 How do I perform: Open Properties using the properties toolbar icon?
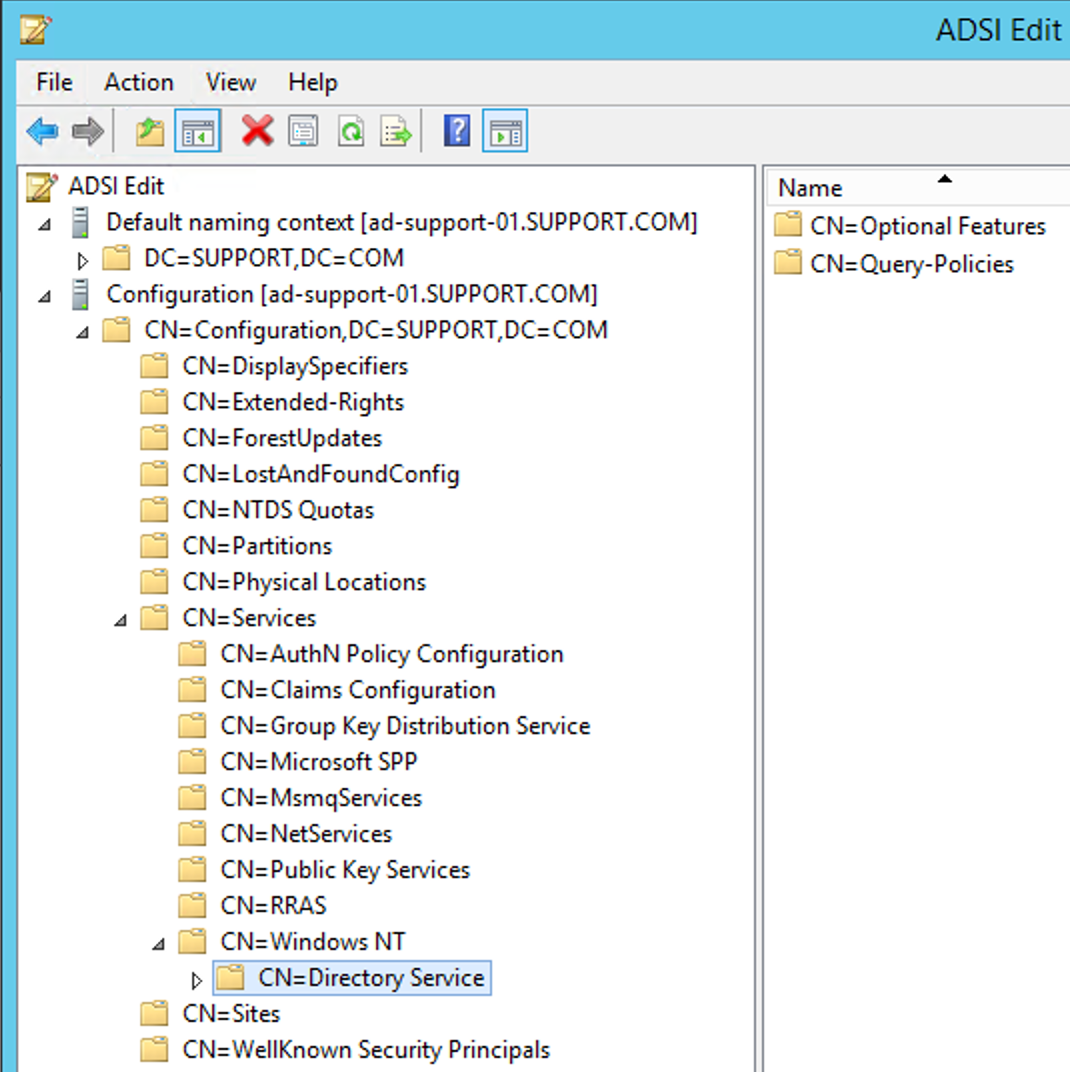click(x=304, y=131)
